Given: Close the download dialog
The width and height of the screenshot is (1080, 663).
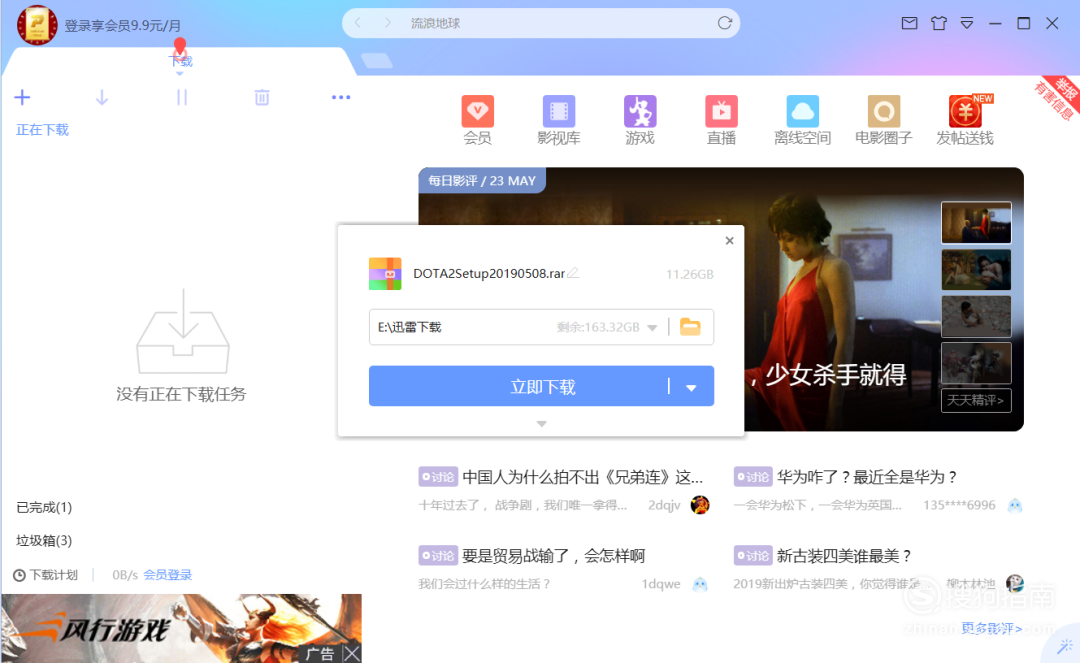Looking at the screenshot, I should (729, 240).
